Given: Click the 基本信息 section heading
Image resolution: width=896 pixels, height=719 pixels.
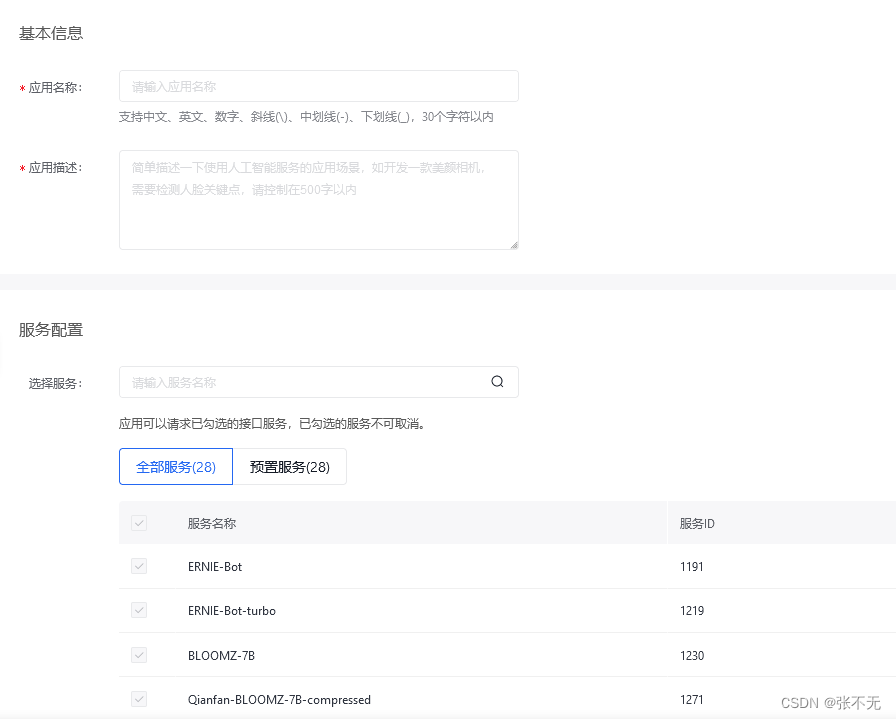Looking at the screenshot, I should pos(51,33).
